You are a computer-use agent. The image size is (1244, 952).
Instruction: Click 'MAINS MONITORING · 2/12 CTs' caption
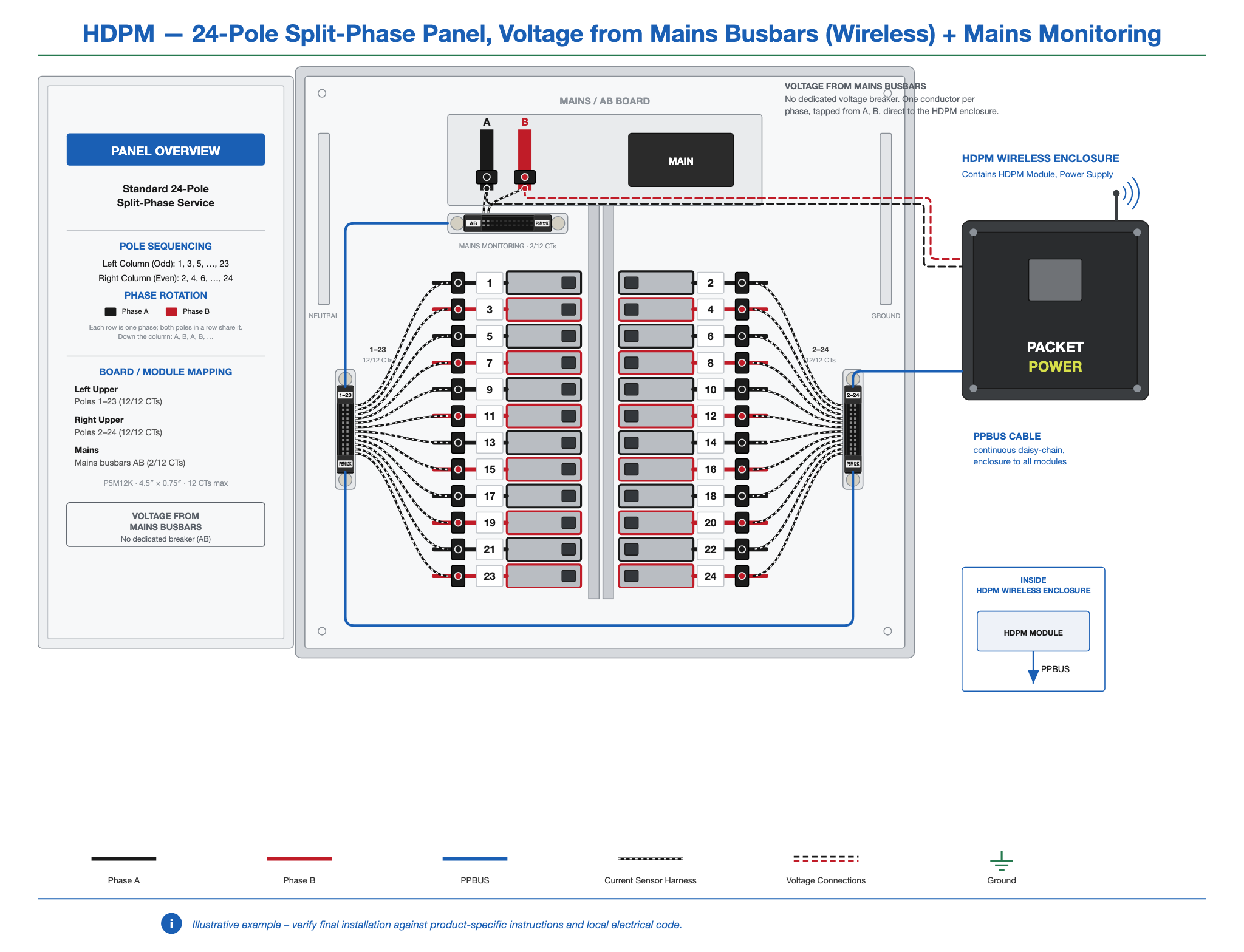508,246
